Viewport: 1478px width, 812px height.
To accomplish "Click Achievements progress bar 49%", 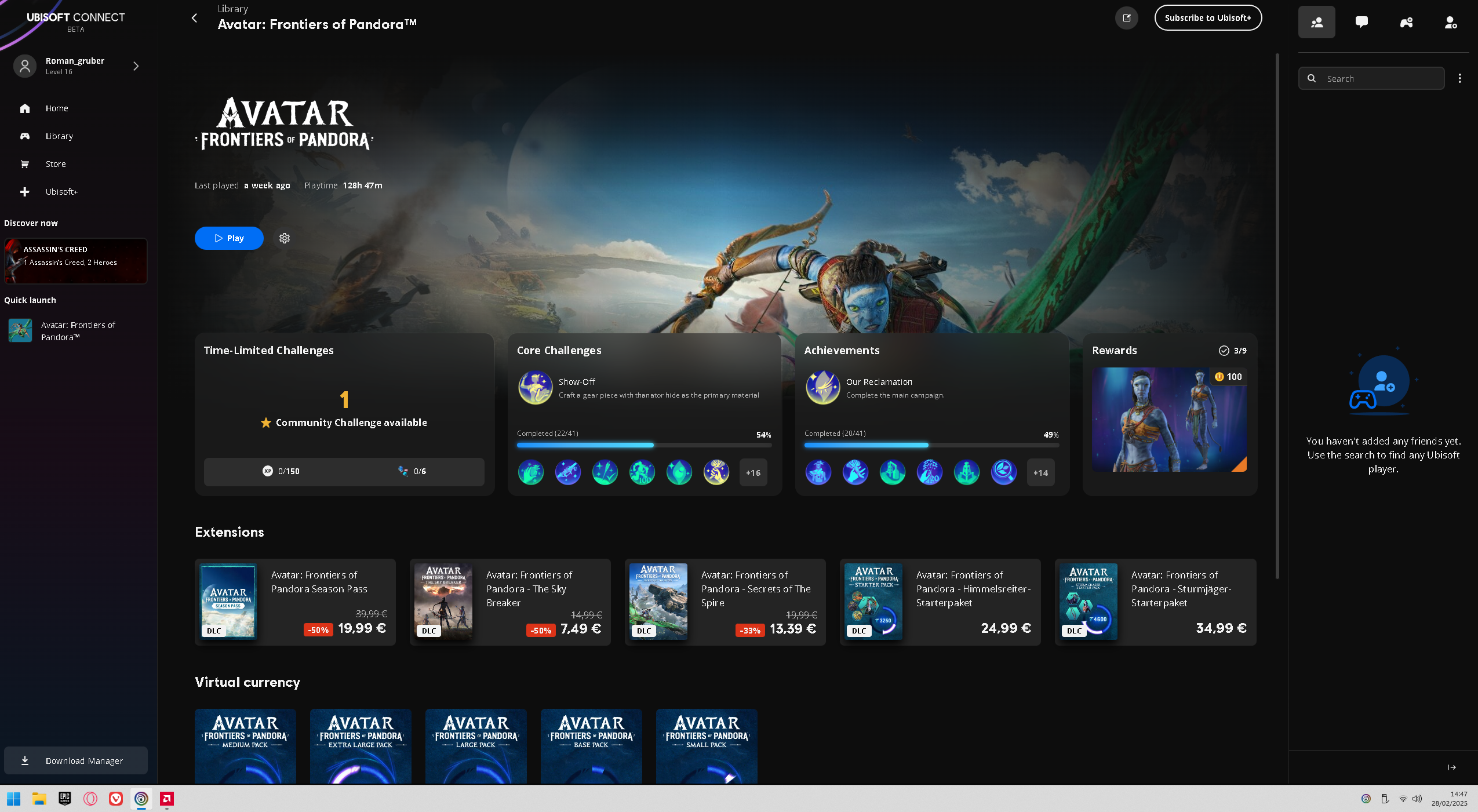I will click(931, 445).
